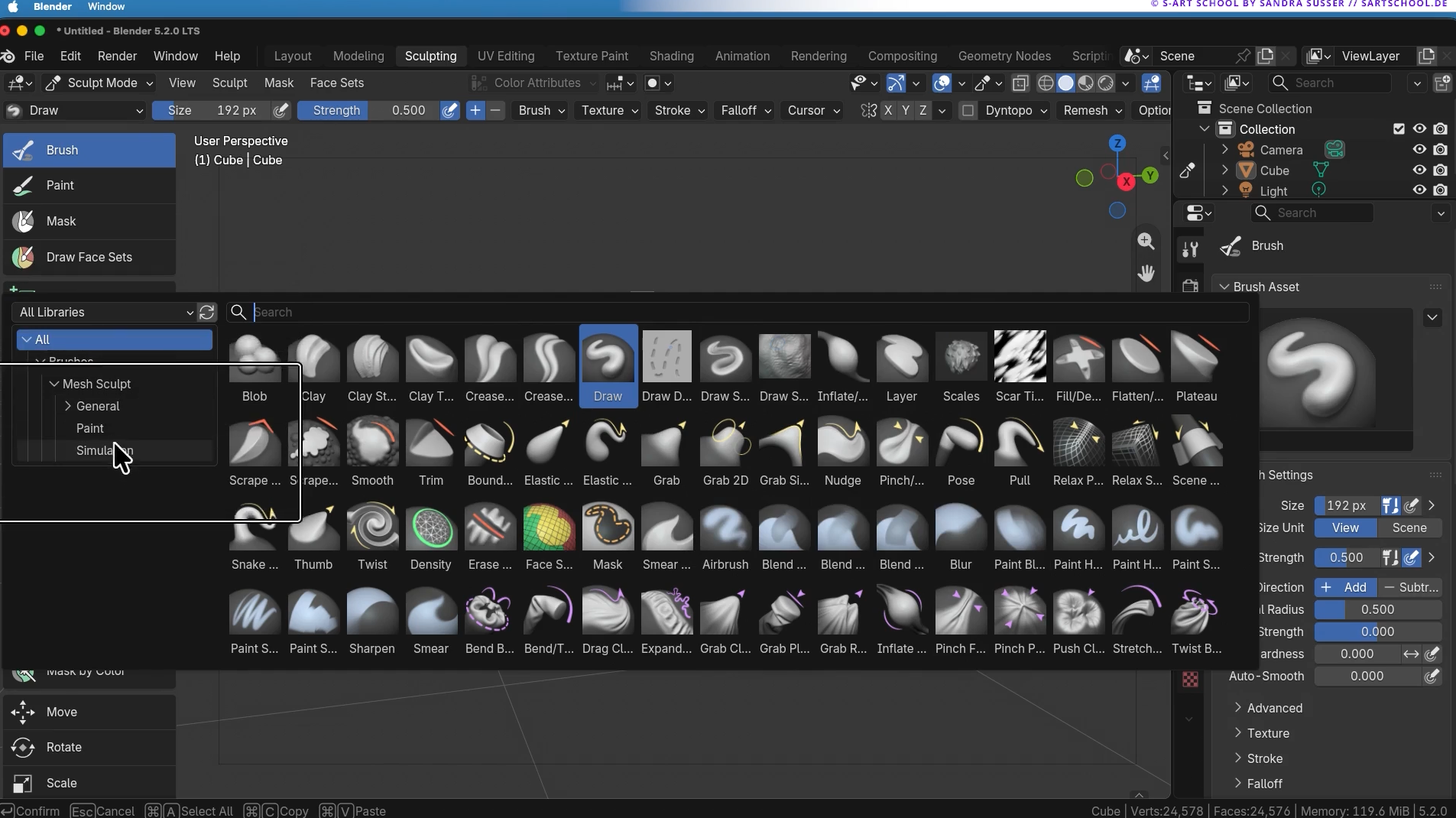Open macOS Window menu

(x=106, y=6)
